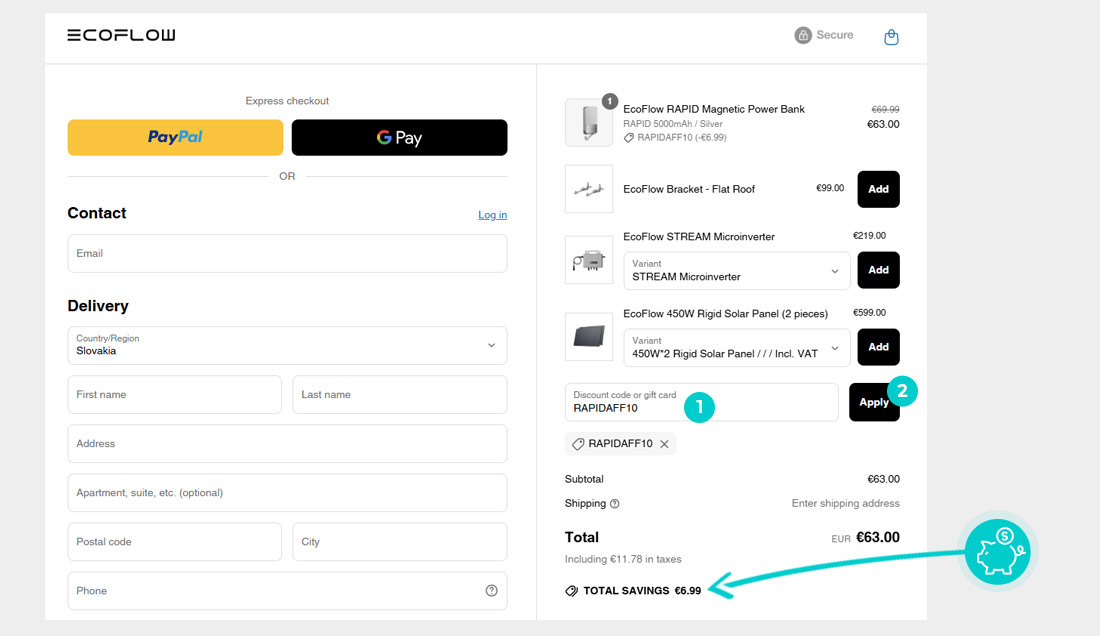
Task: Add the STREAM Microinverter to cart
Action: pos(878,270)
